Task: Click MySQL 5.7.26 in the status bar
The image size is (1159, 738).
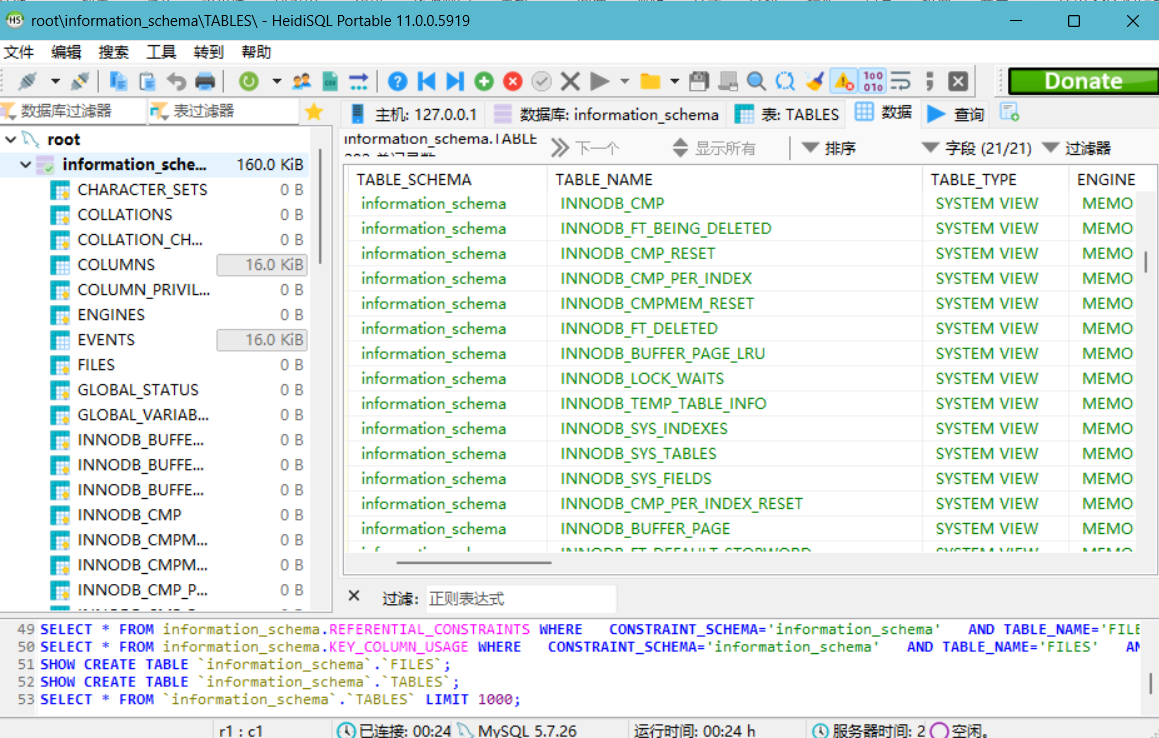Action: (526, 731)
